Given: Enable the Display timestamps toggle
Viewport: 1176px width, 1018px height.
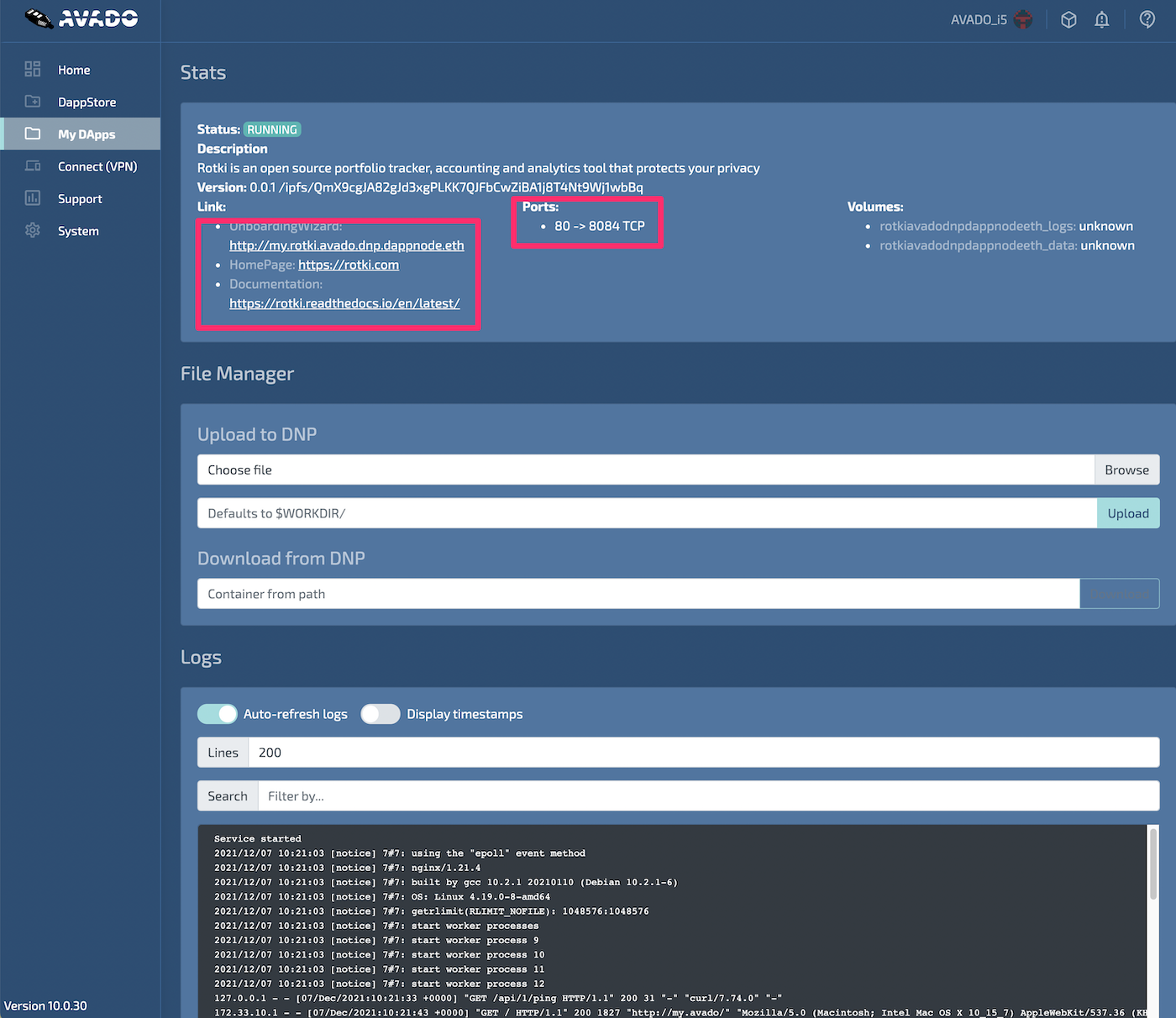Looking at the screenshot, I should tap(381, 714).
